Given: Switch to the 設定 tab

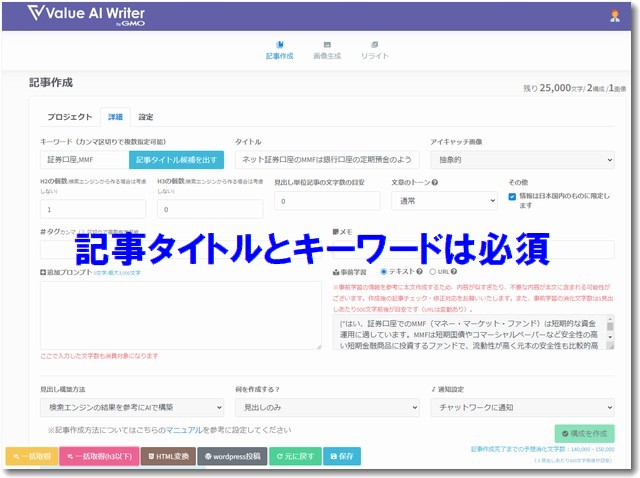Looking at the screenshot, I should click(146, 117).
